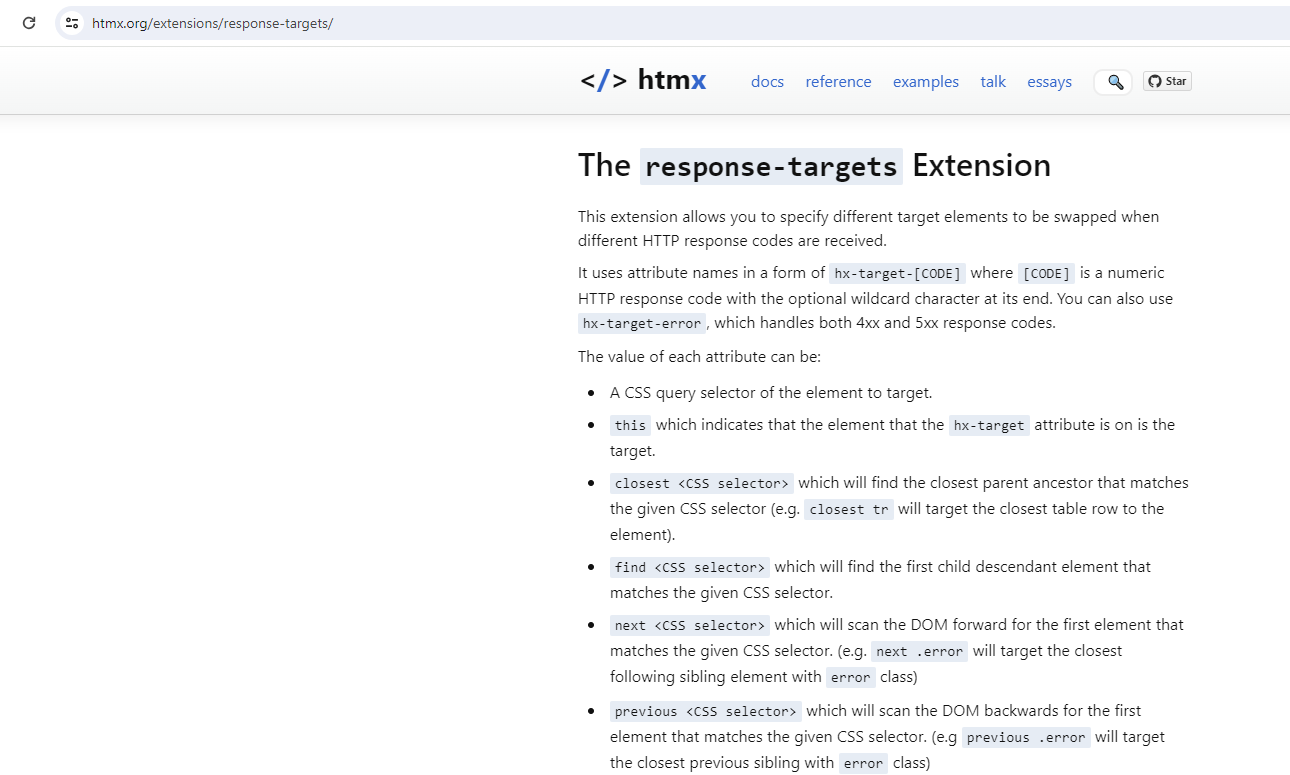Viewport: 1290px width, 775px height.
Task: Click the search magnifier button
Action: point(1114,82)
